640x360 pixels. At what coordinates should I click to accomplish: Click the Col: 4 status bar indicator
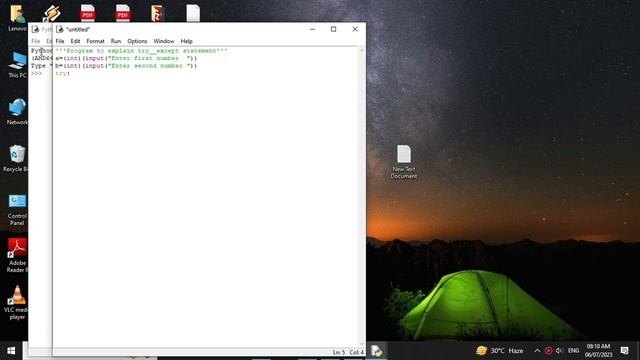coord(356,352)
